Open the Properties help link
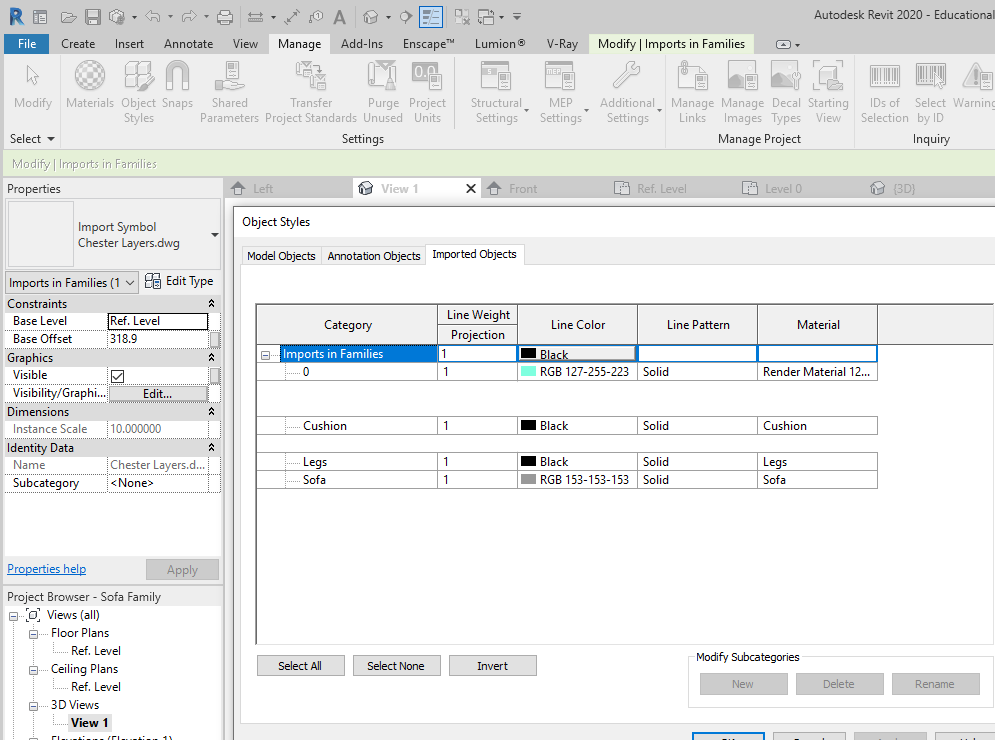Viewport: 995px width, 740px height. pos(47,569)
